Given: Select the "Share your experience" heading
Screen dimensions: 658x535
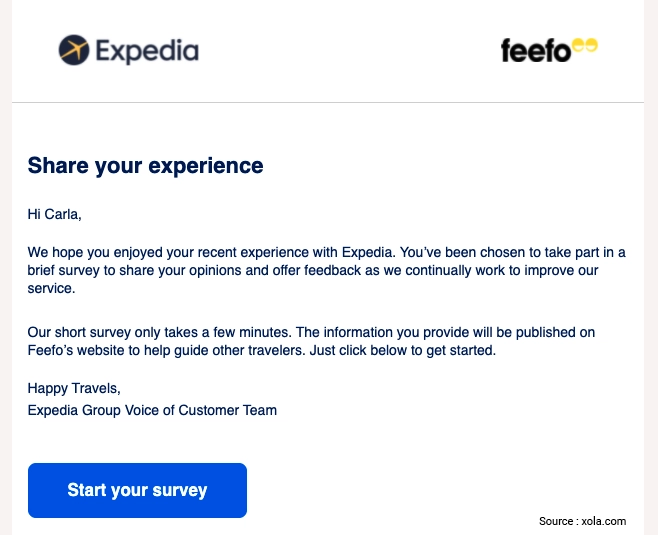Looking at the screenshot, I should tap(145, 165).
